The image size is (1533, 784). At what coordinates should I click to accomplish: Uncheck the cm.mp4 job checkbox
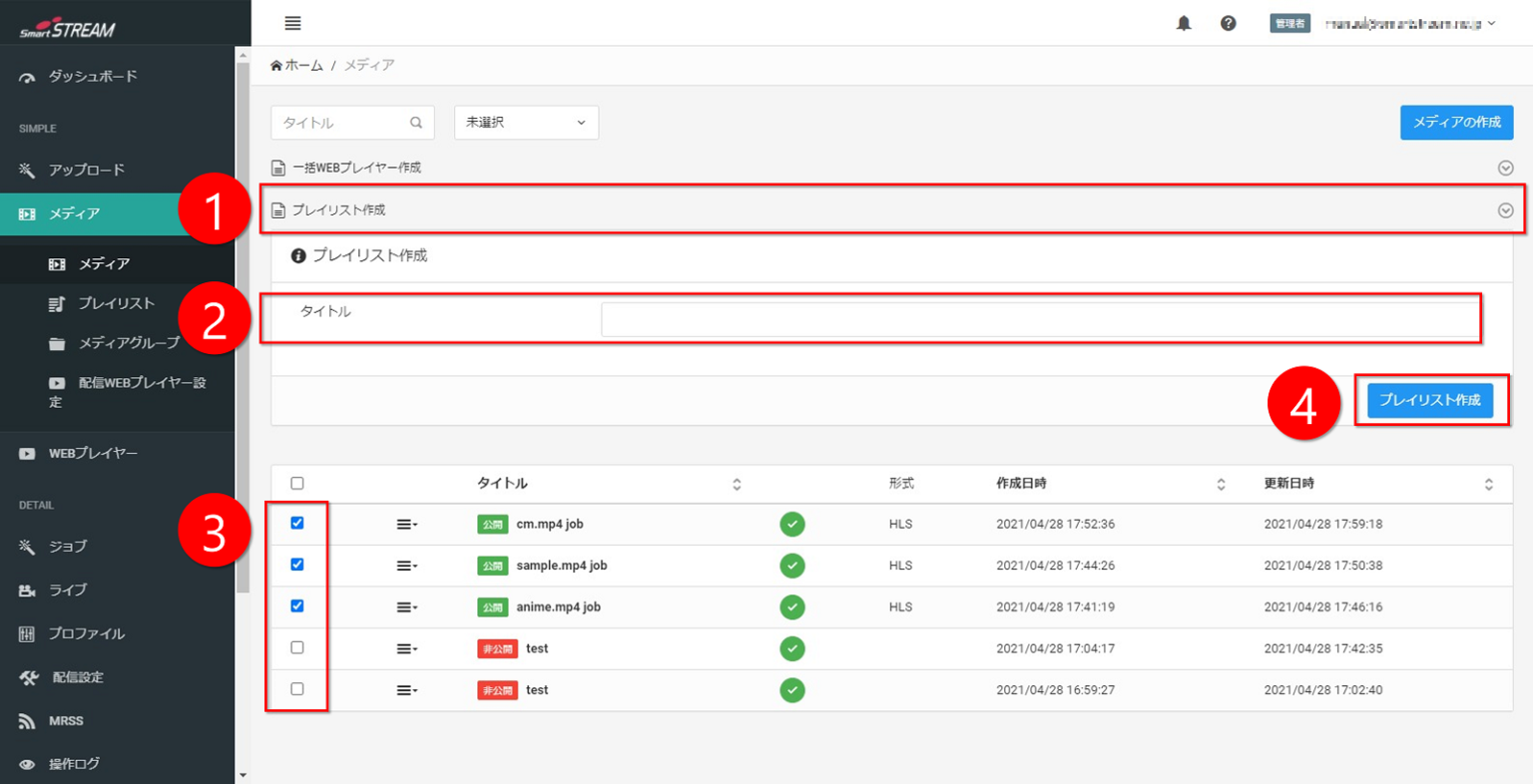[x=297, y=523]
